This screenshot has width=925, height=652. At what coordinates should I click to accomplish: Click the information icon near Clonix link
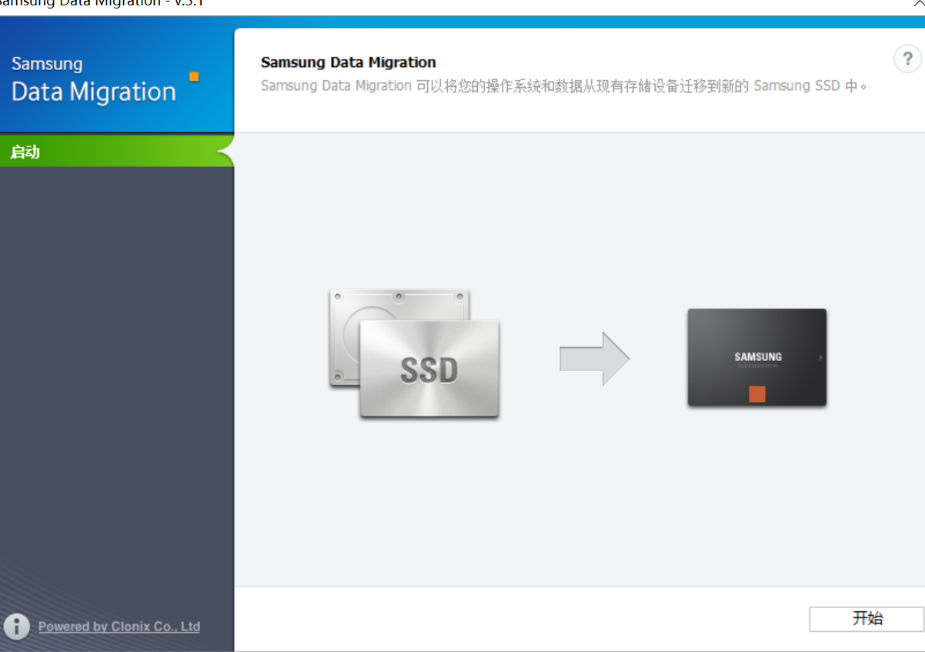point(17,627)
